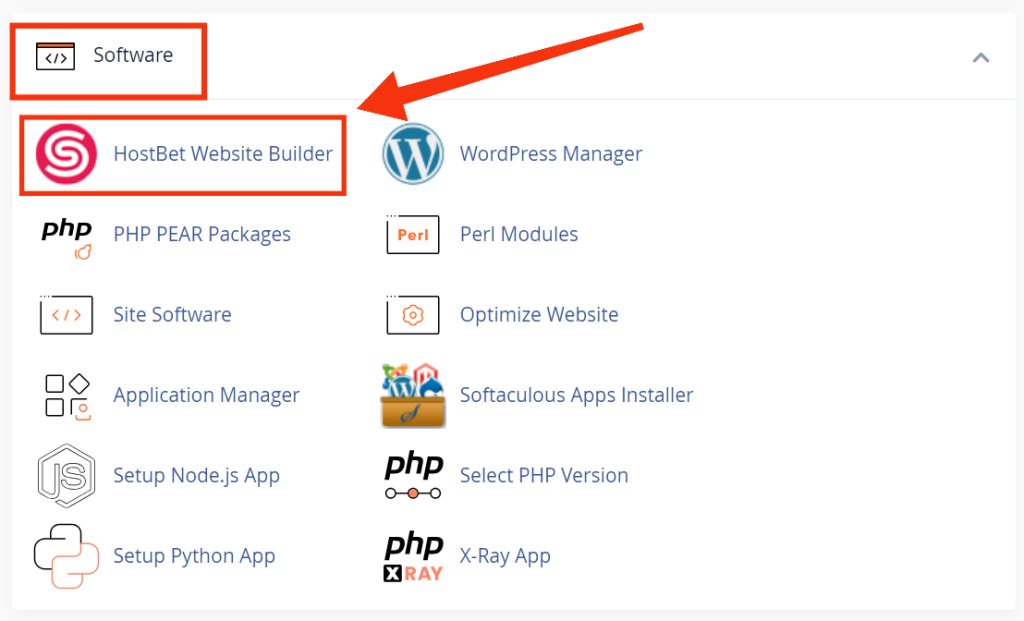
Task: Open the X-Ray App link
Action: pos(505,556)
